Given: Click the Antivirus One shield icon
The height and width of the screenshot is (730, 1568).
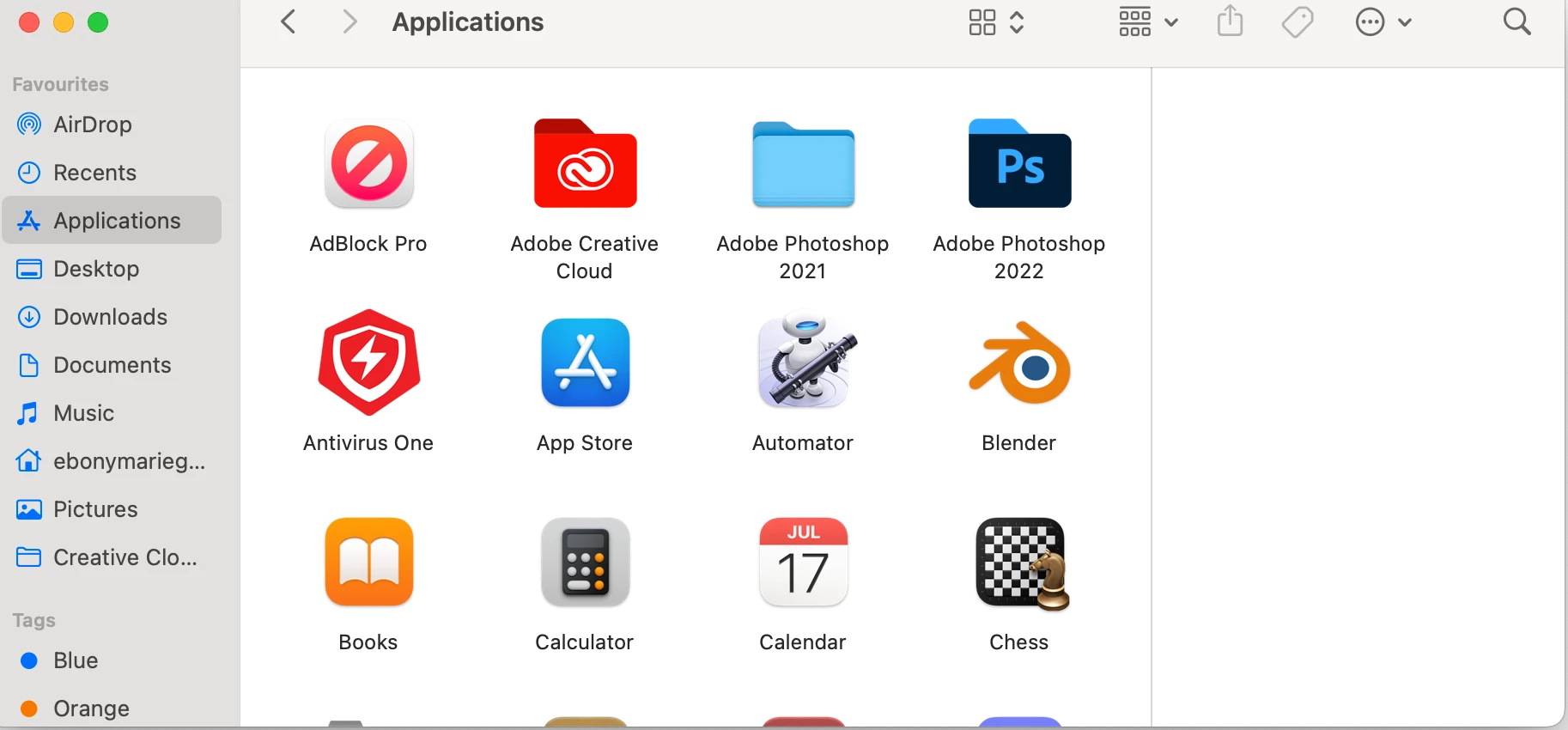Looking at the screenshot, I should click(369, 362).
